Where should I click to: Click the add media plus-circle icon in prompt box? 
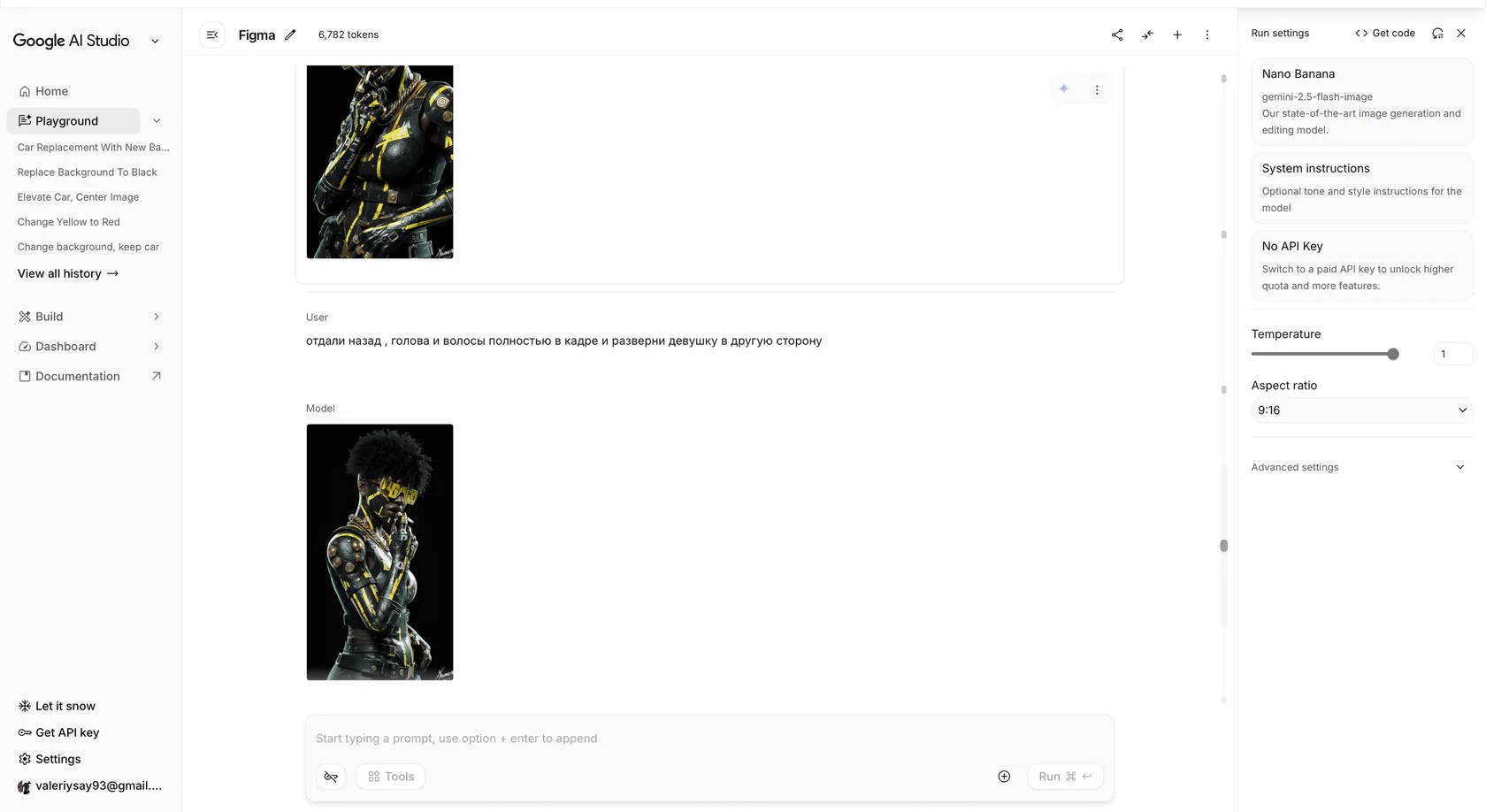coord(1004,777)
